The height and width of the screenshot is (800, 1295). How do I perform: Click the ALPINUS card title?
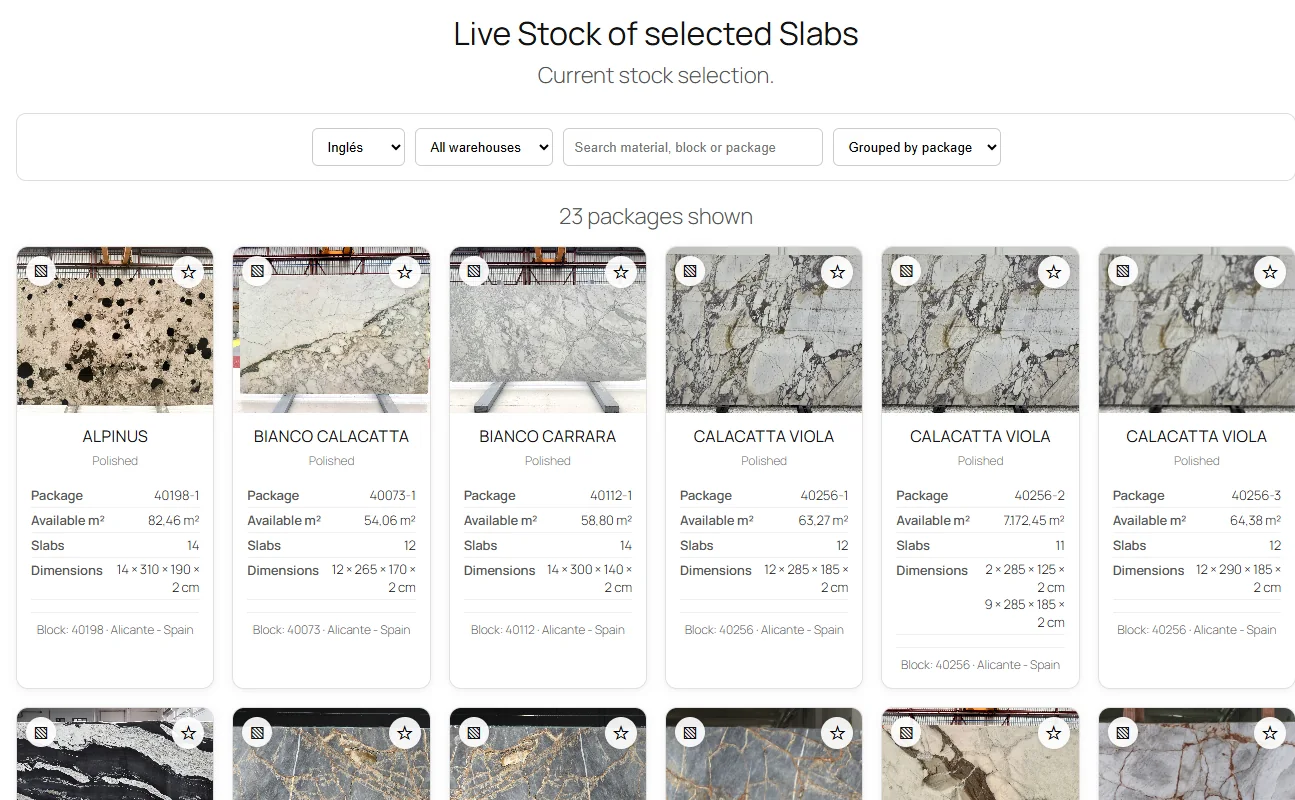tap(115, 437)
